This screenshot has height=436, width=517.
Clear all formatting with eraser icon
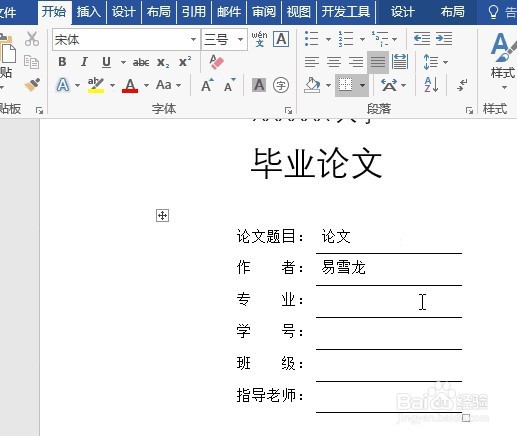[216, 62]
